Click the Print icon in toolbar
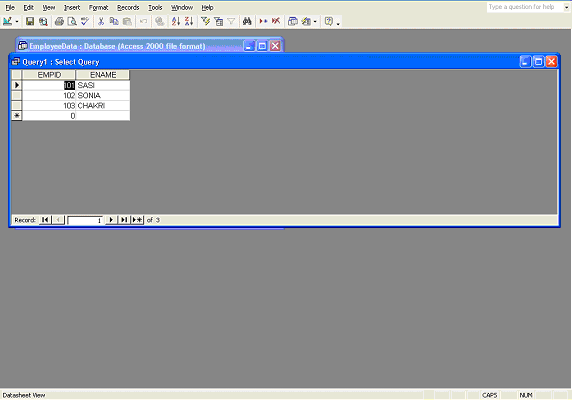 59,22
